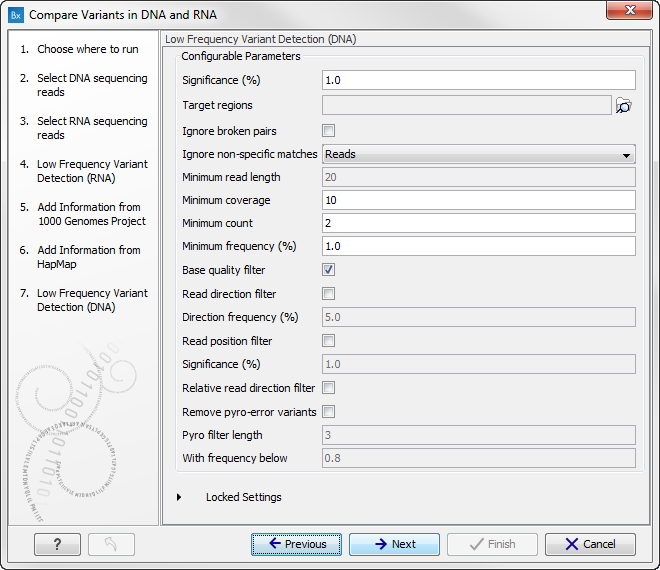The image size is (660, 570).
Task: Click the top Significance (%) input field
Action: [x=479, y=80]
